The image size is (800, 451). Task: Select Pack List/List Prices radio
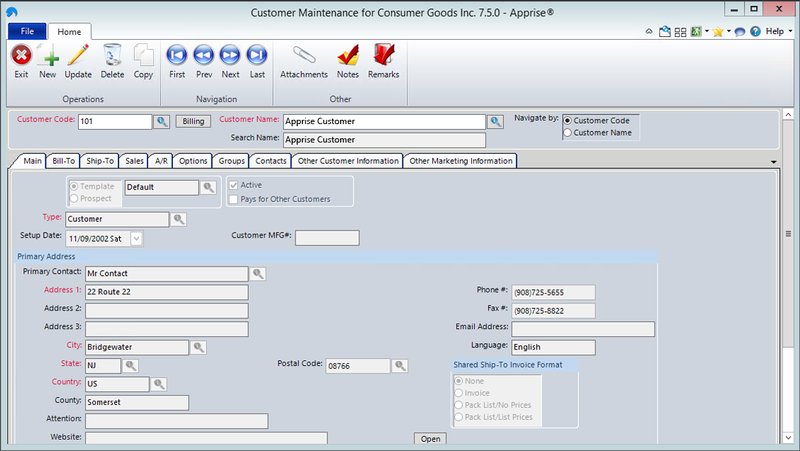(458, 417)
